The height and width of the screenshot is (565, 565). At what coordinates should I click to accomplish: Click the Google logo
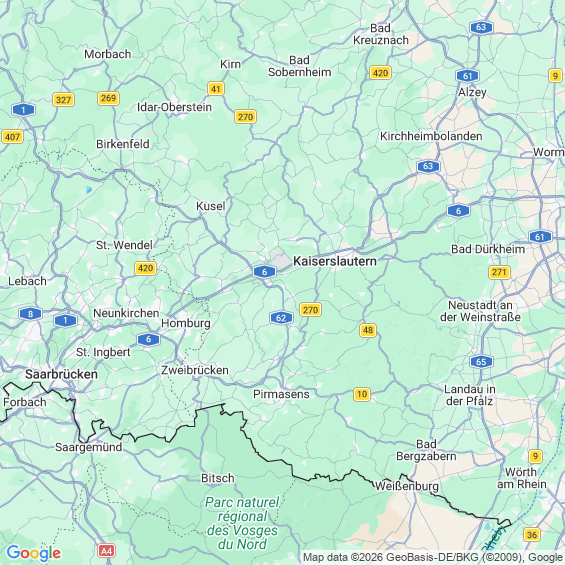(x=34, y=553)
